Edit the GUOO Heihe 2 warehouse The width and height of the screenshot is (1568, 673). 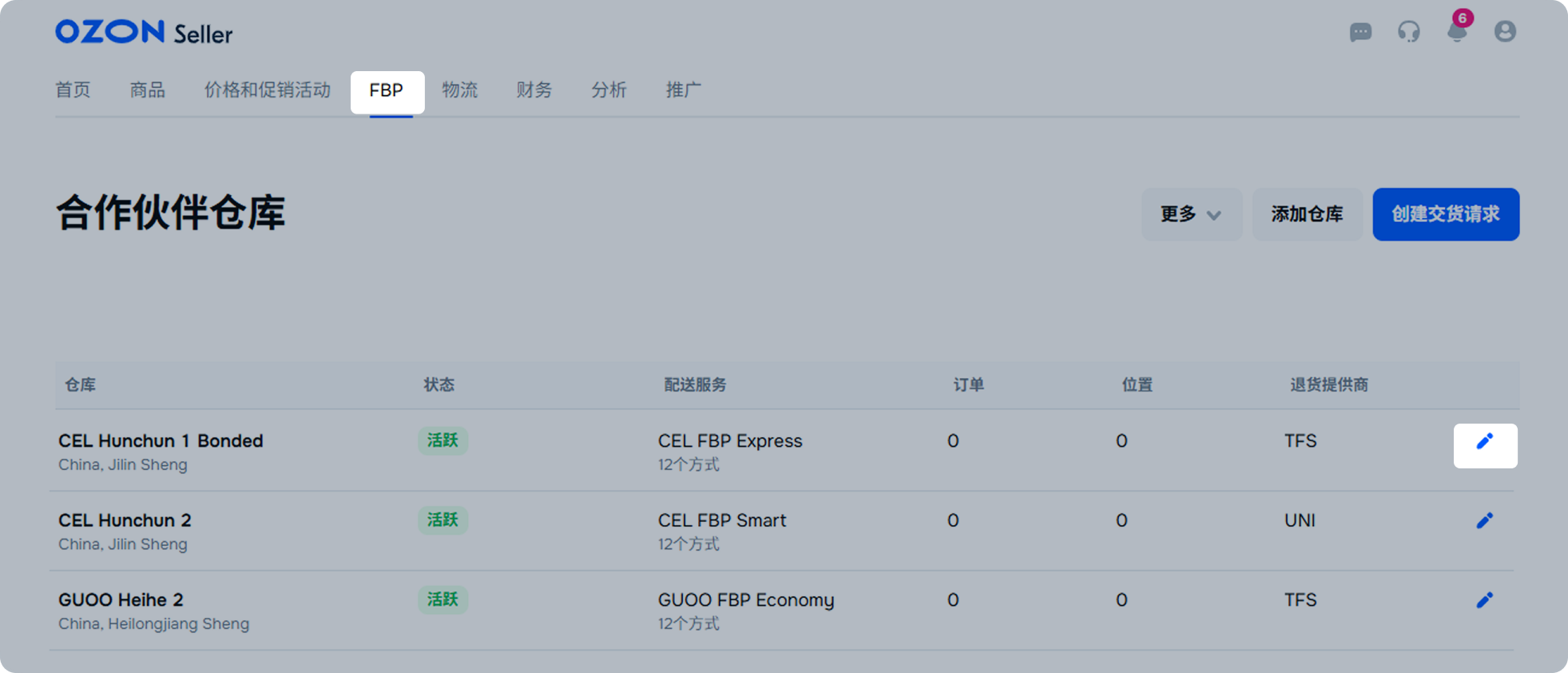1484,600
